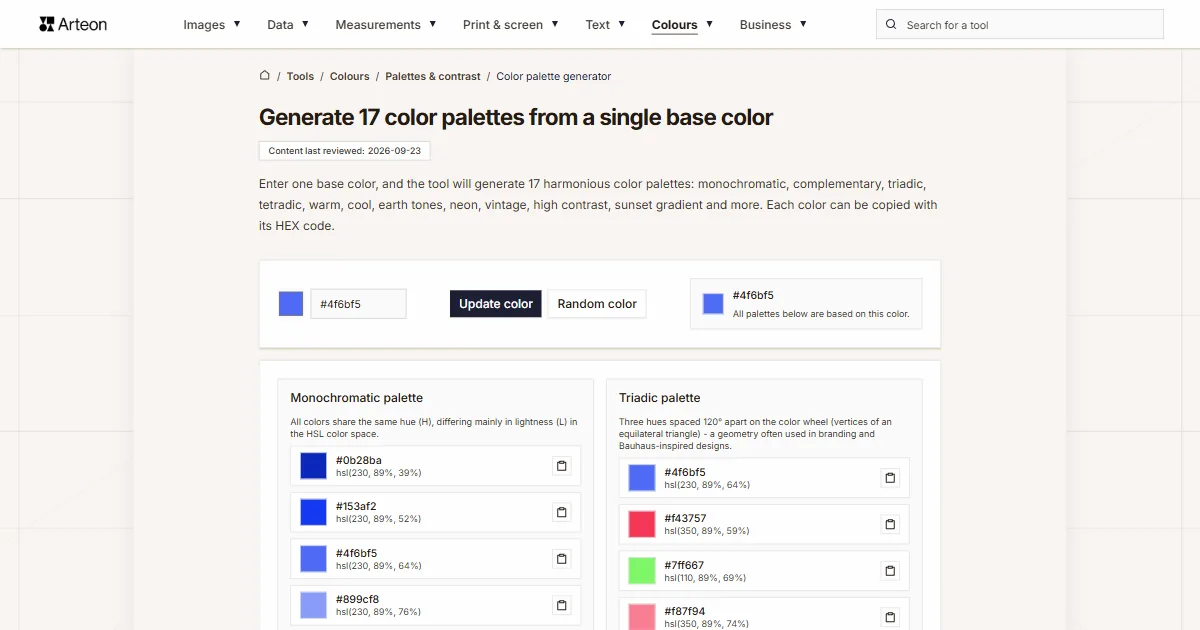Open the Images menu

(212, 25)
